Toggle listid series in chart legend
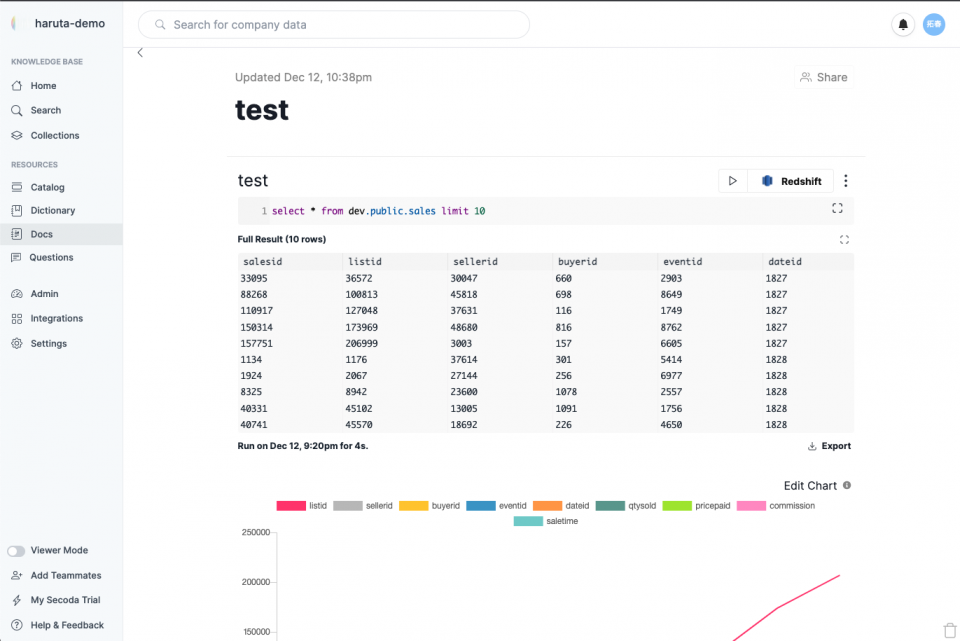960x641 pixels. (x=302, y=506)
